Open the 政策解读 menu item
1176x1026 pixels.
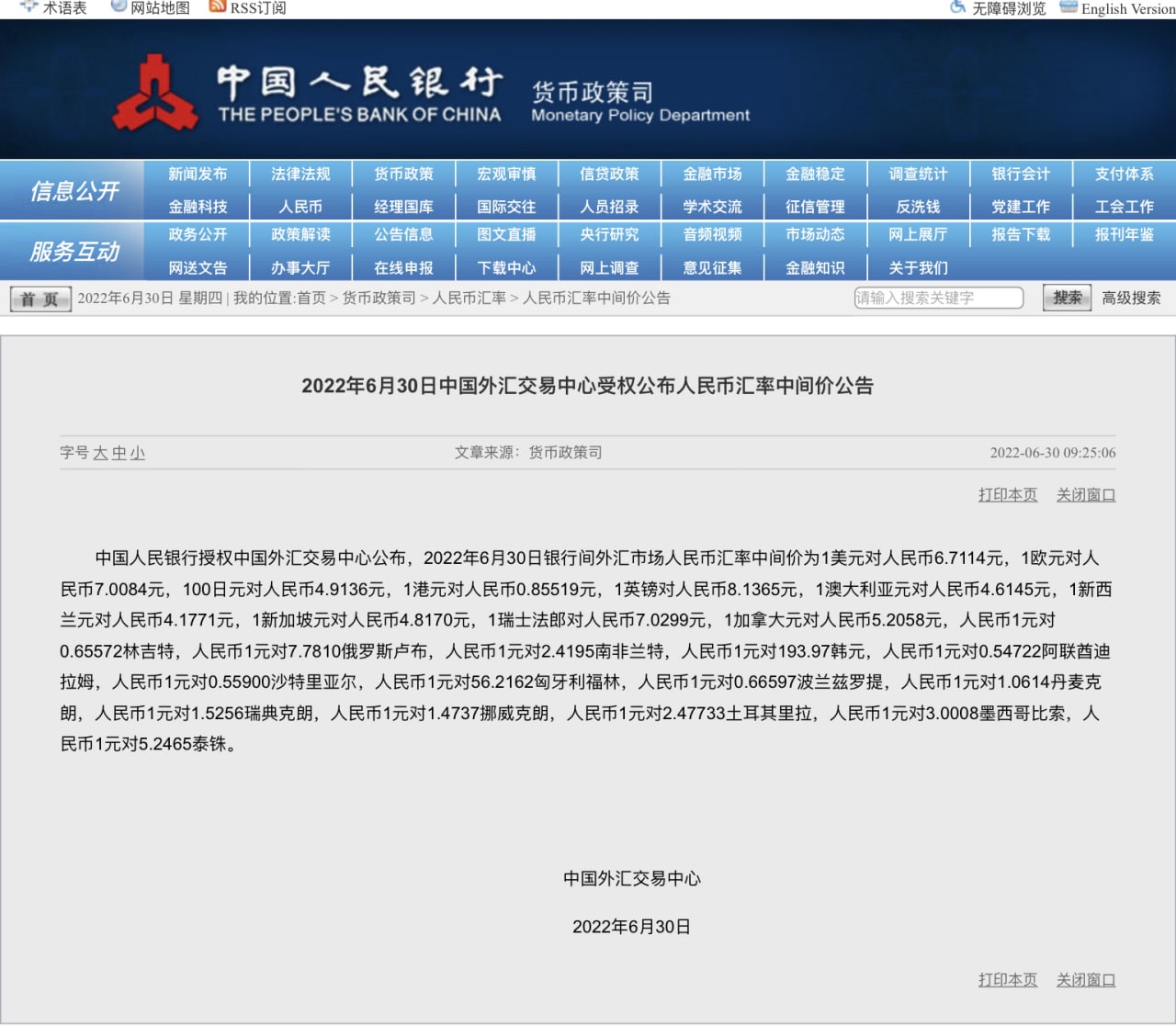(300, 234)
